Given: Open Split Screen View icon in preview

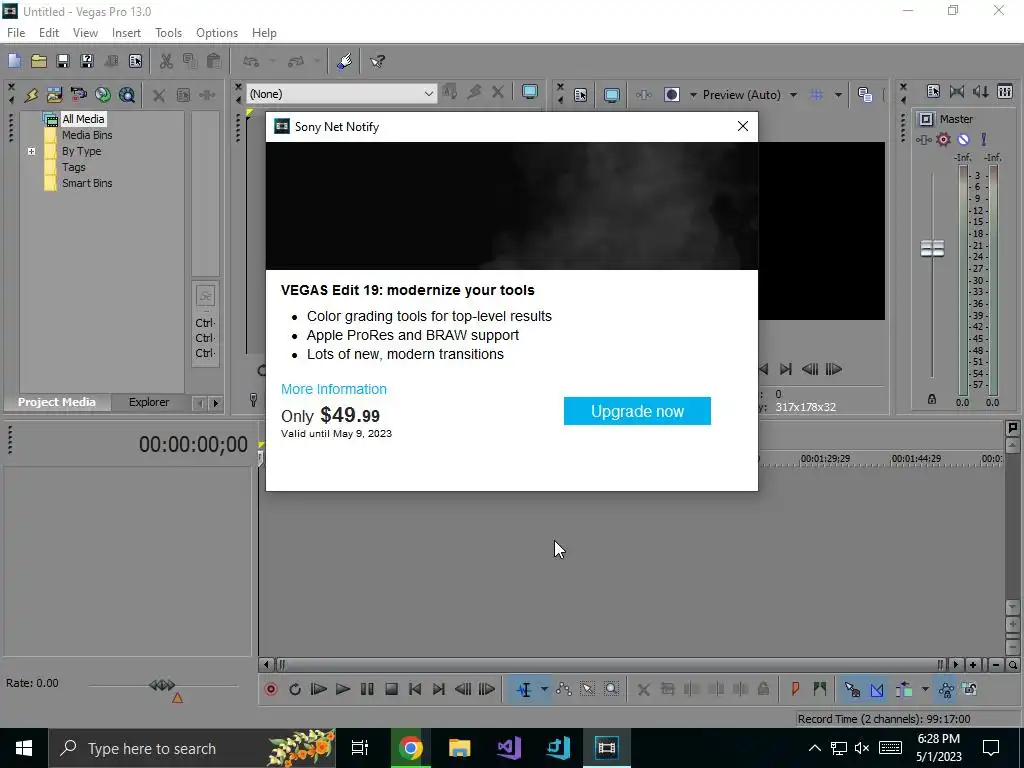Looking at the screenshot, I should (672, 95).
